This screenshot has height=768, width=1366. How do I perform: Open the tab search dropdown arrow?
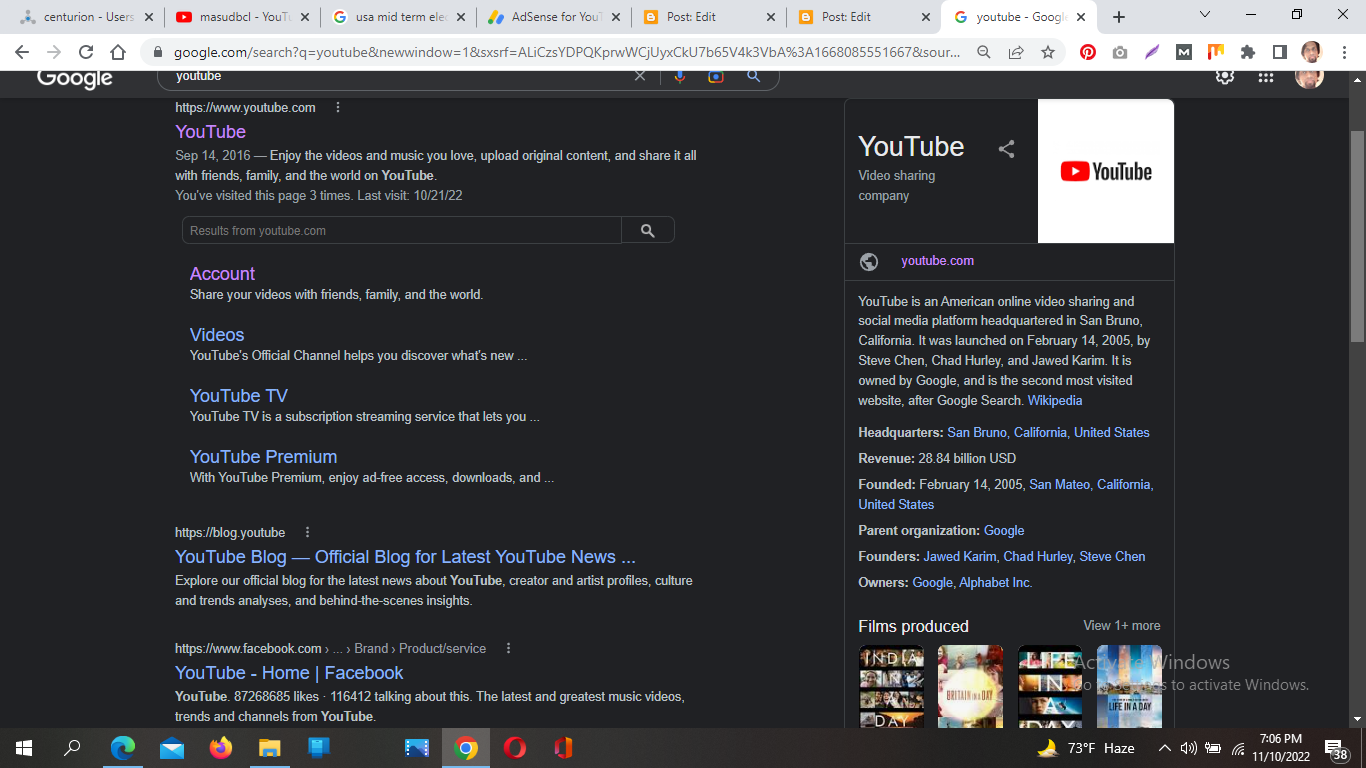click(x=1205, y=15)
